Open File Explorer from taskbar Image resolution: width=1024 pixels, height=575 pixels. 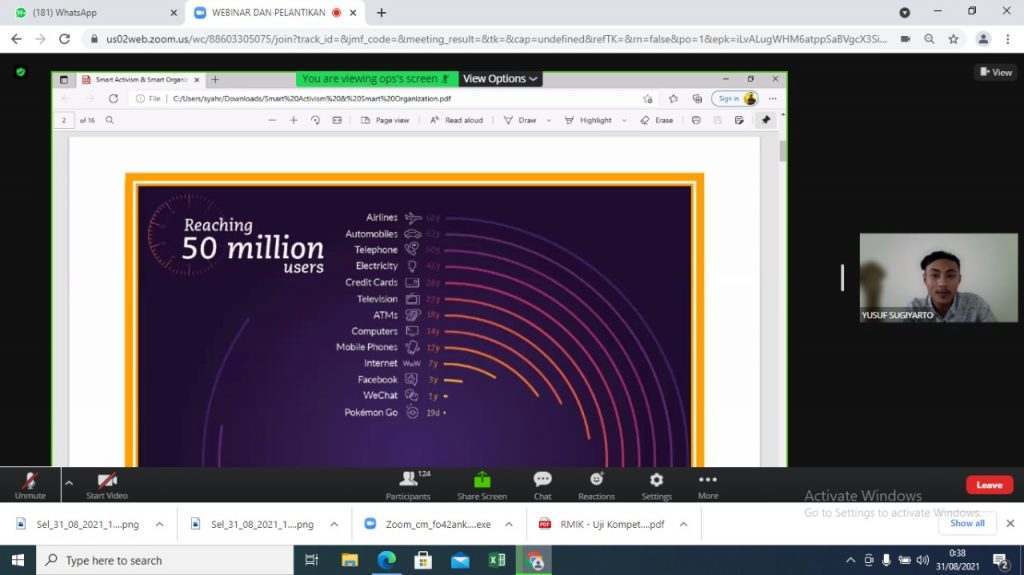(x=349, y=560)
